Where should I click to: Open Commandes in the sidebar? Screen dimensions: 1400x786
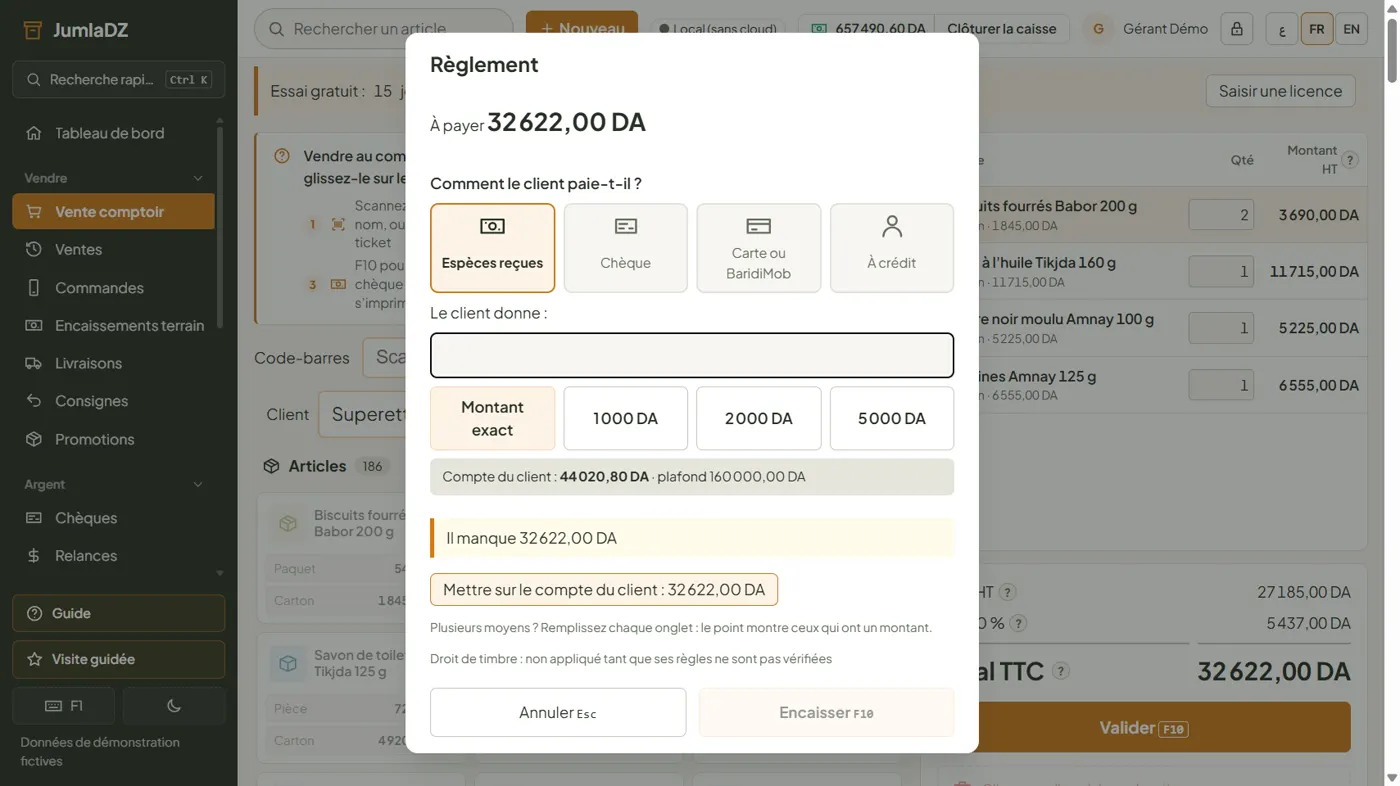(x=114, y=288)
